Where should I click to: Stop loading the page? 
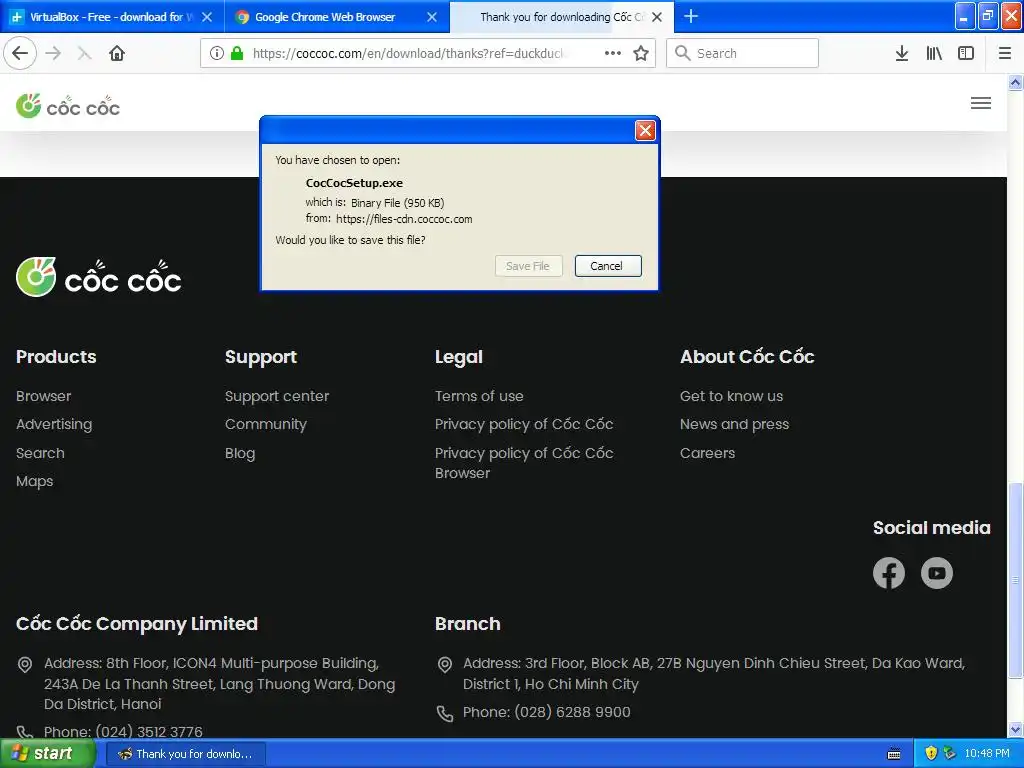tap(84, 53)
